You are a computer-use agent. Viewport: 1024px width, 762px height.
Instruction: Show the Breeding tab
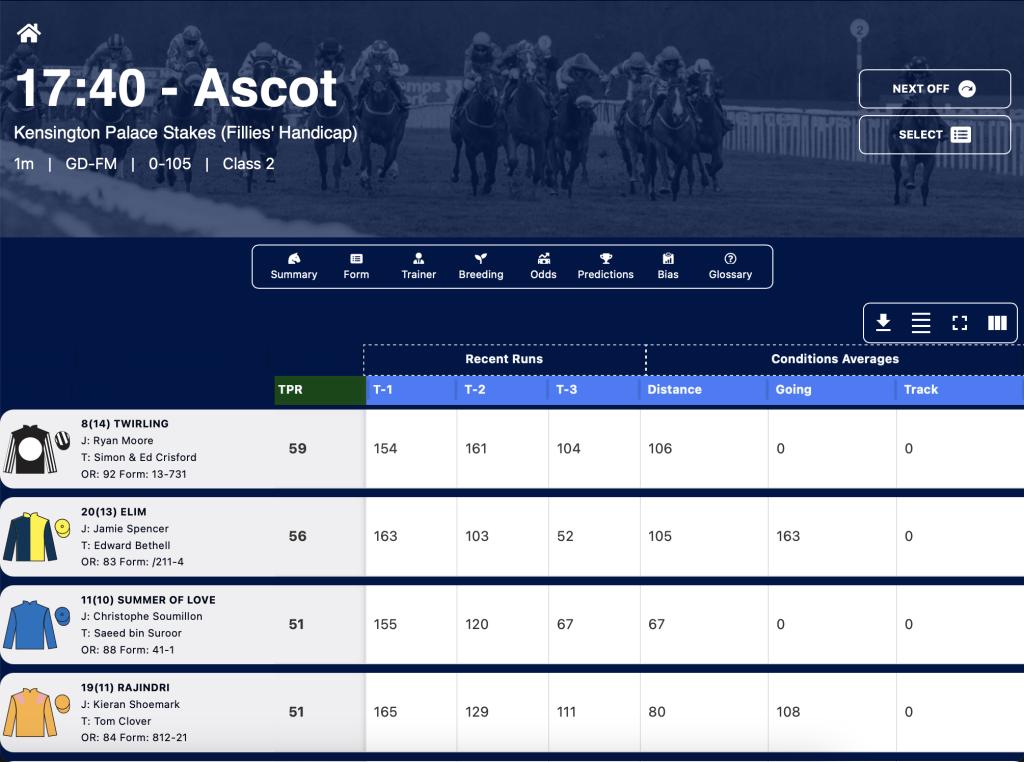tap(481, 266)
